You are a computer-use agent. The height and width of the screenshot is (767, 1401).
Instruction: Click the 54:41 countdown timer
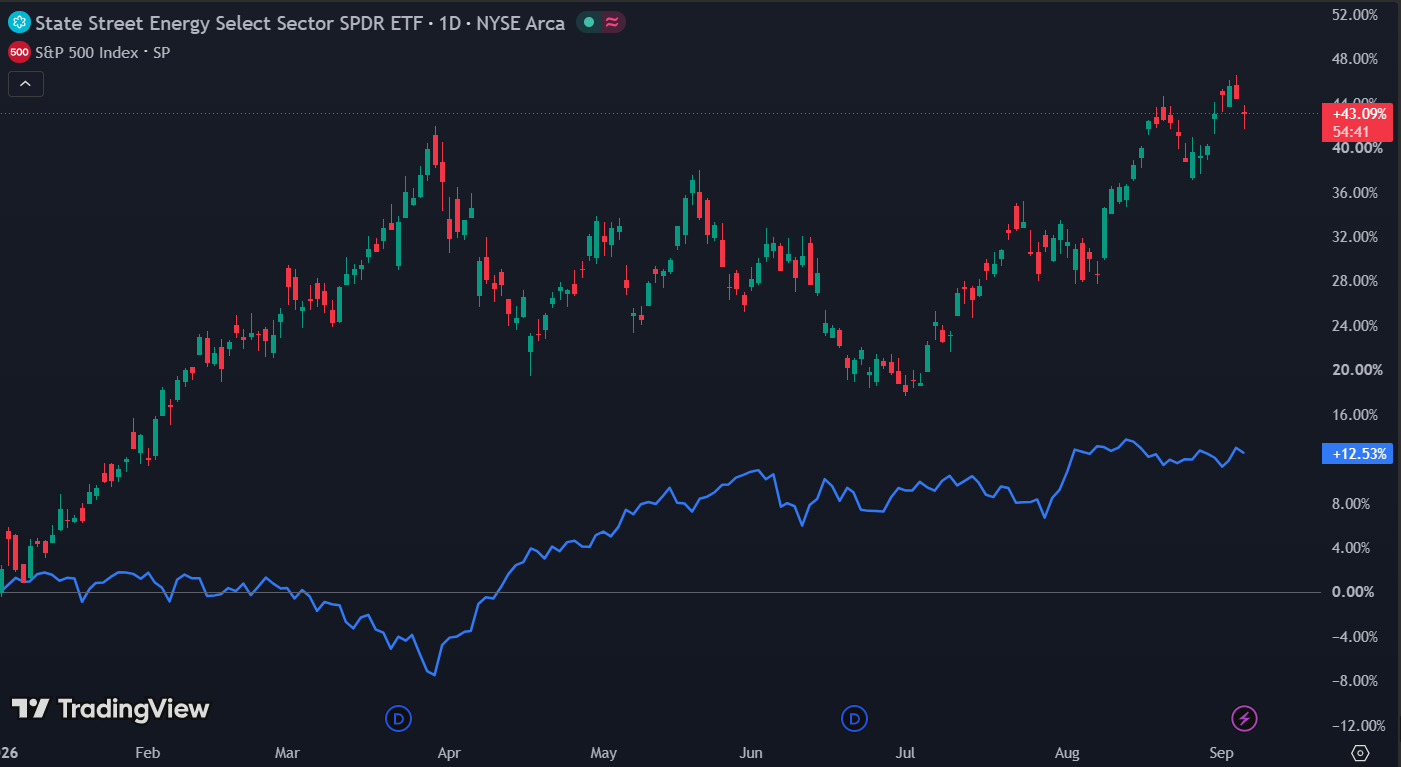pos(1351,131)
